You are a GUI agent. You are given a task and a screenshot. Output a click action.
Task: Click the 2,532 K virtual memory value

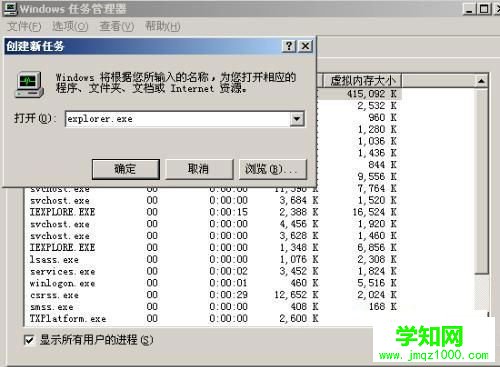point(377,106)
